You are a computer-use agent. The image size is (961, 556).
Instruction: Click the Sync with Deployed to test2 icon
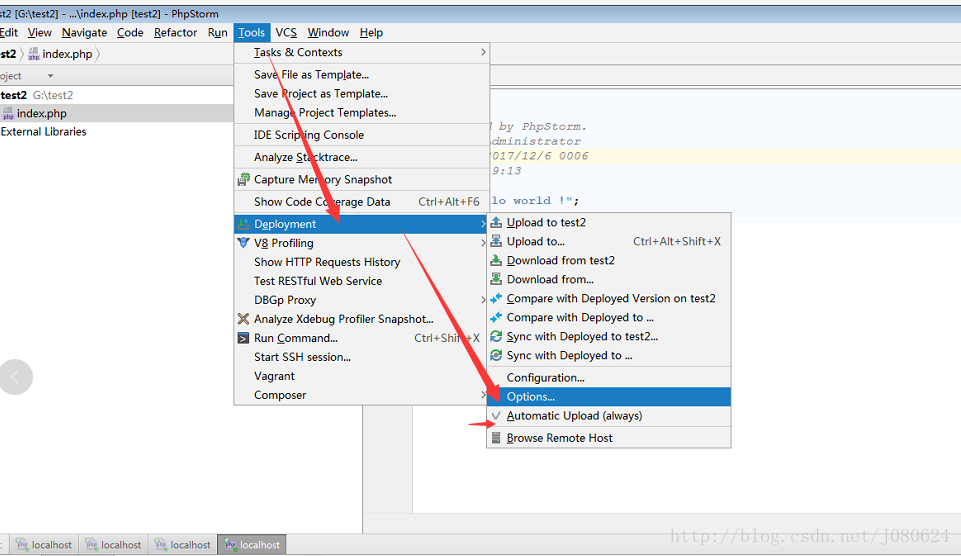[496, 336]
